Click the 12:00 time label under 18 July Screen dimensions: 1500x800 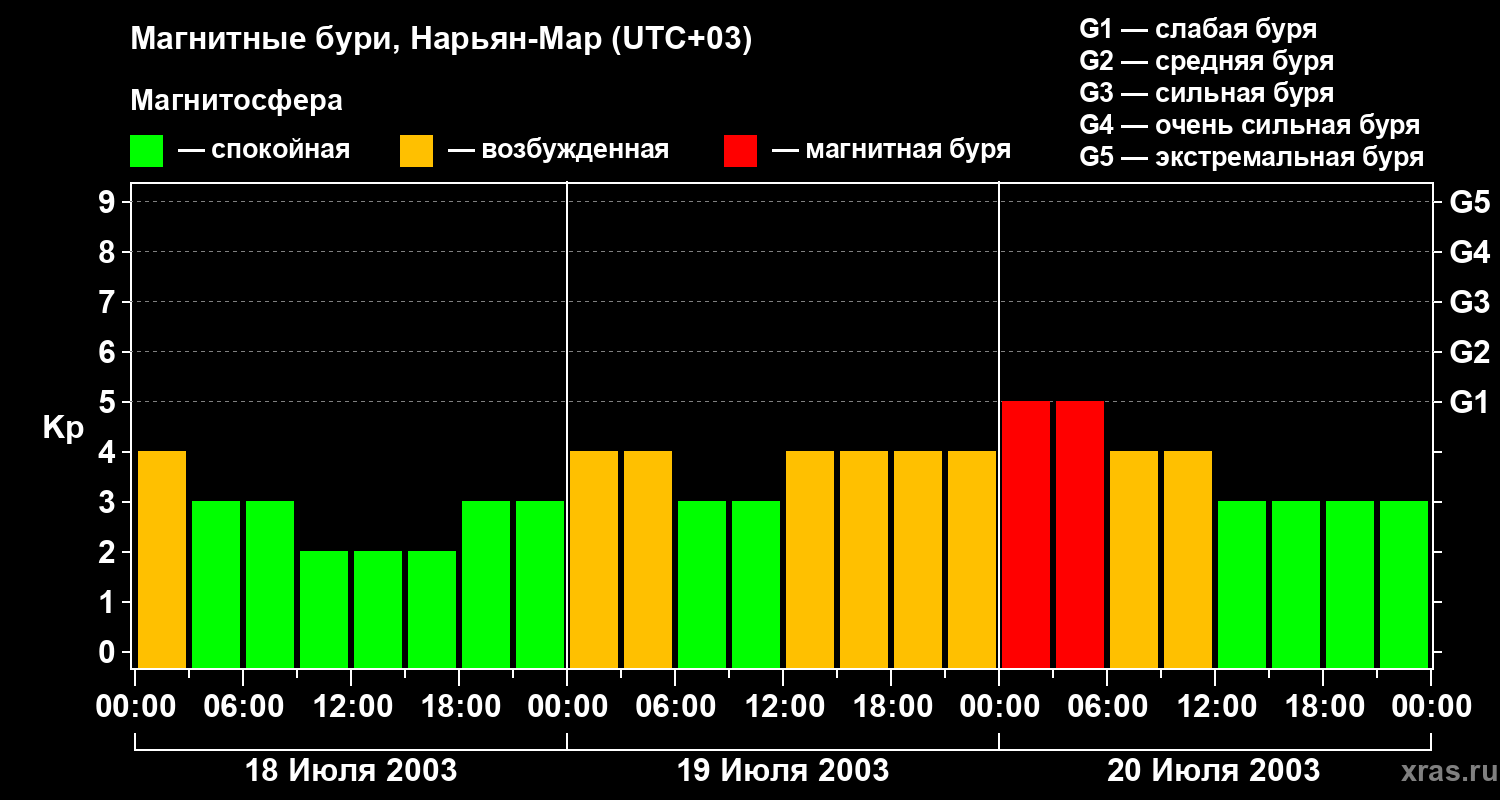(x=351, y=707)
